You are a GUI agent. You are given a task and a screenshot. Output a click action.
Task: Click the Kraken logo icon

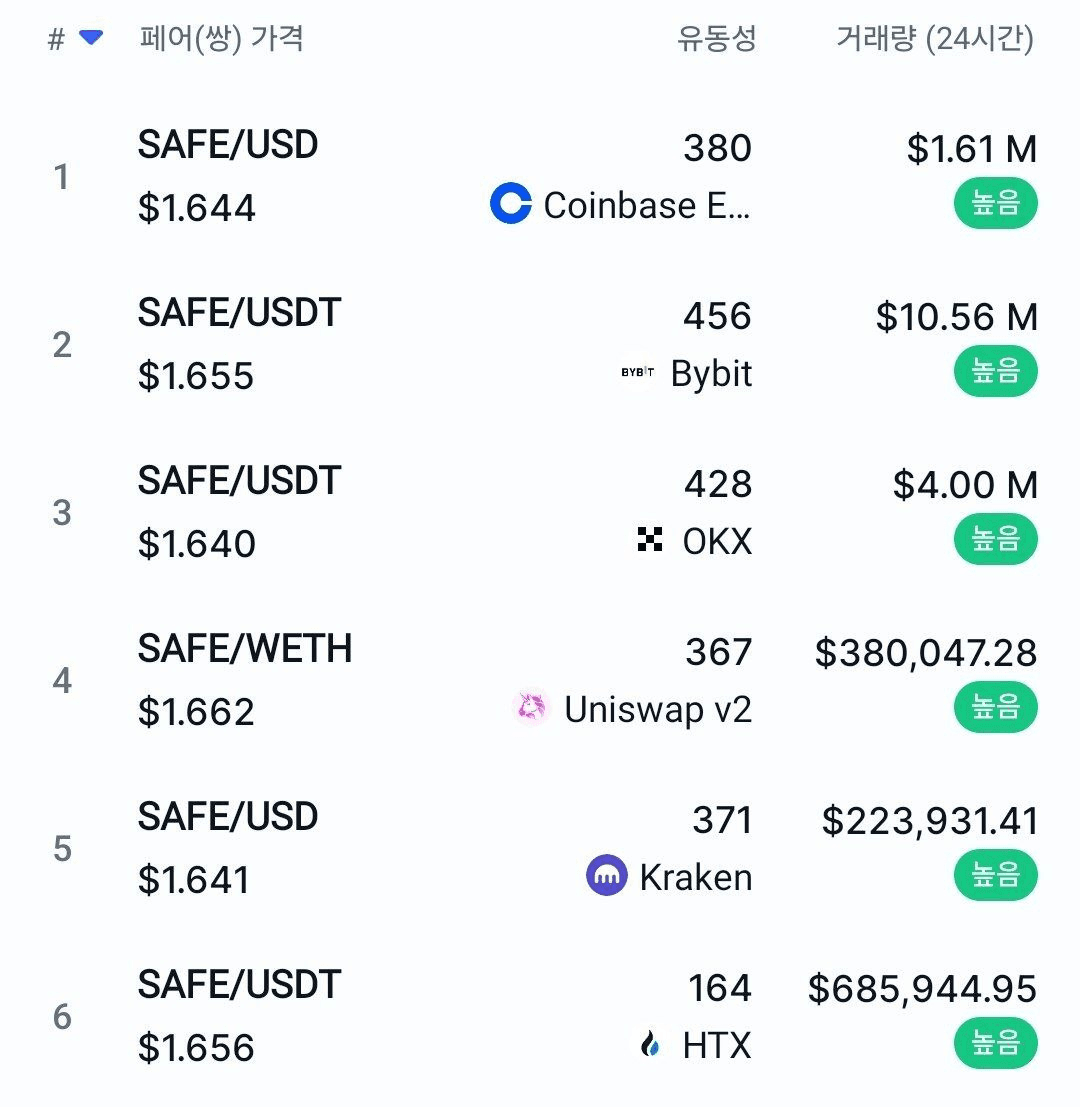(606, 875)
